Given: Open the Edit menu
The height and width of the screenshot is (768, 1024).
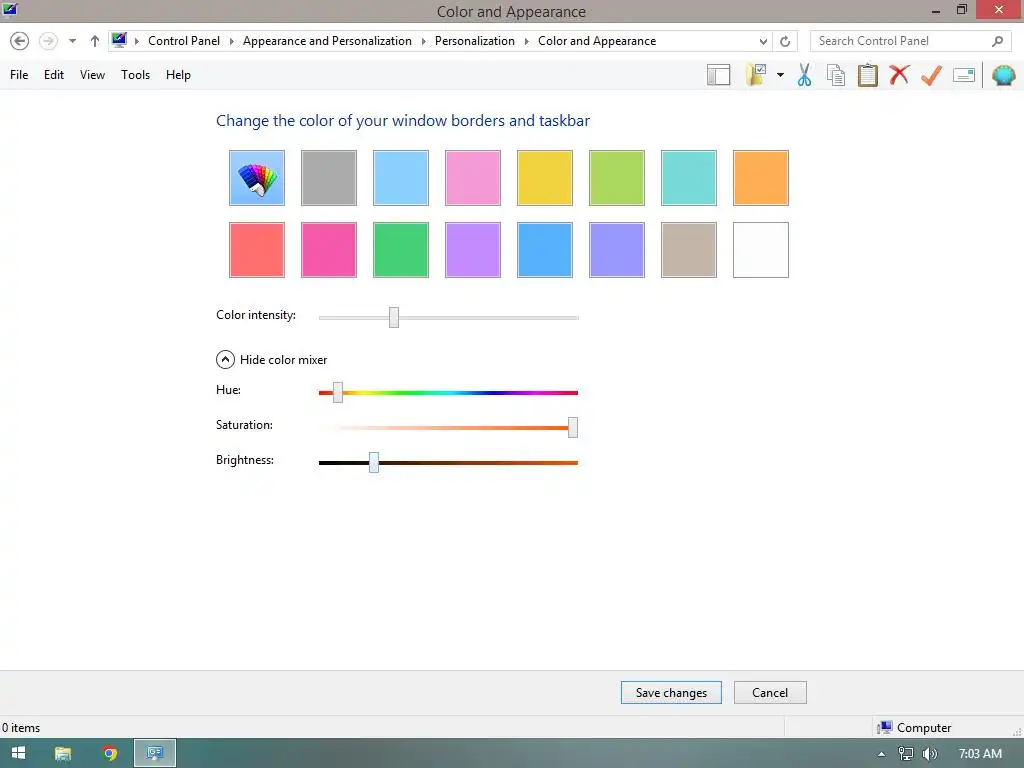Looking at the screenshot, I should (54, 74).
